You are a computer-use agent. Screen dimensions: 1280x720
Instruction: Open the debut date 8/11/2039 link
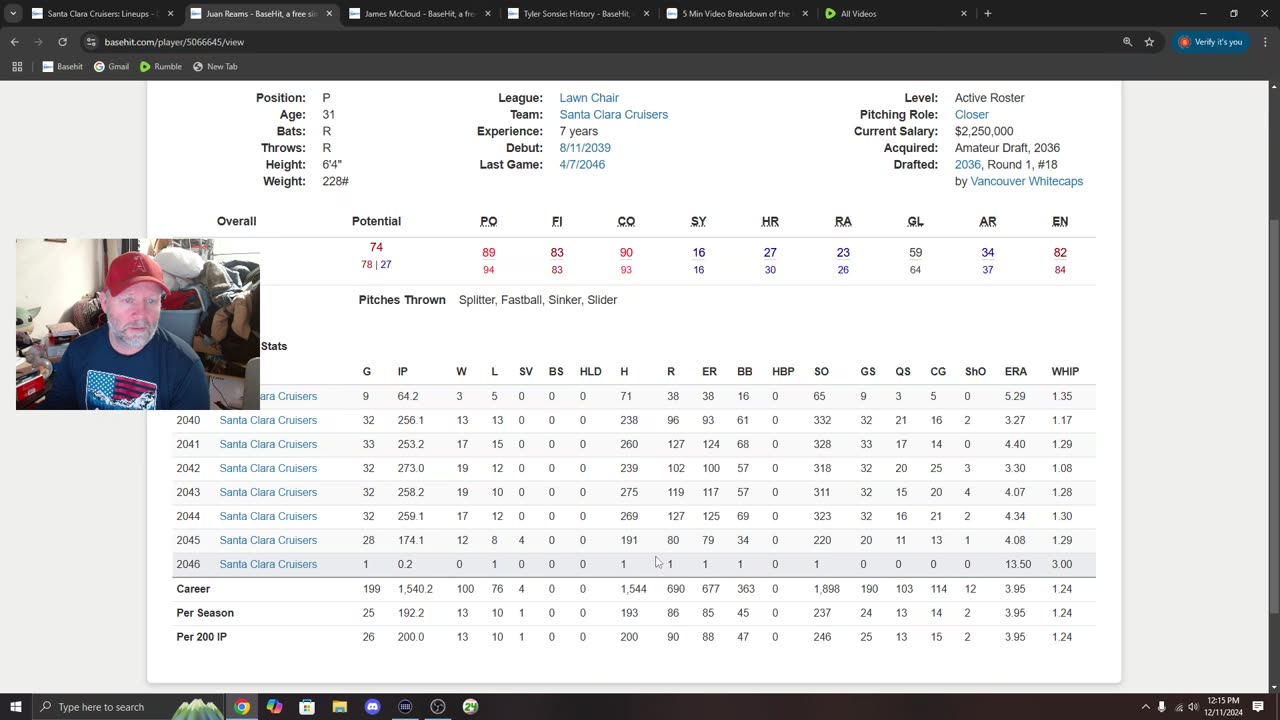(585, 148)
